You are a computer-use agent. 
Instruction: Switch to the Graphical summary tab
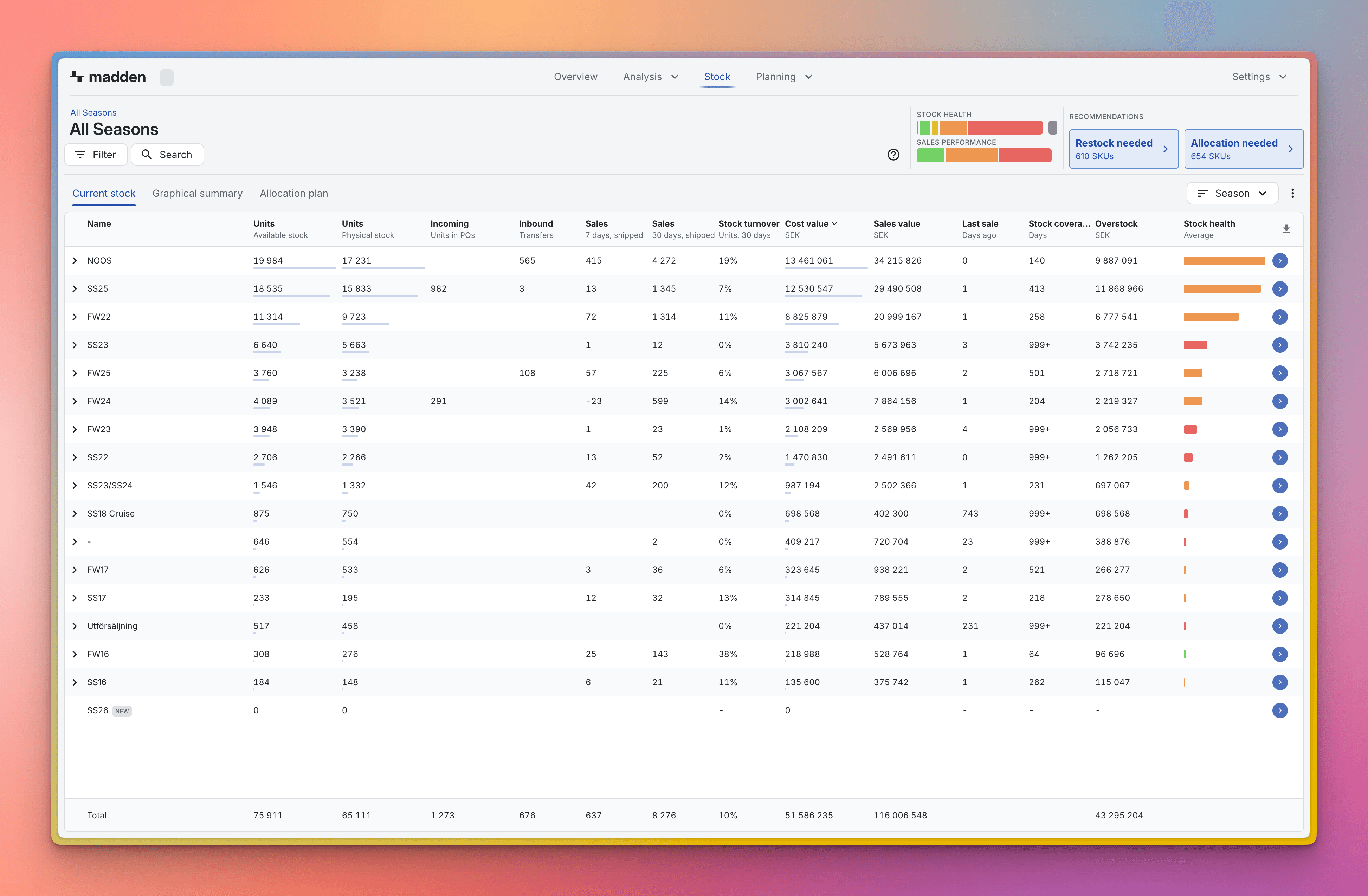pyautogui.click(x=197, y=194)
